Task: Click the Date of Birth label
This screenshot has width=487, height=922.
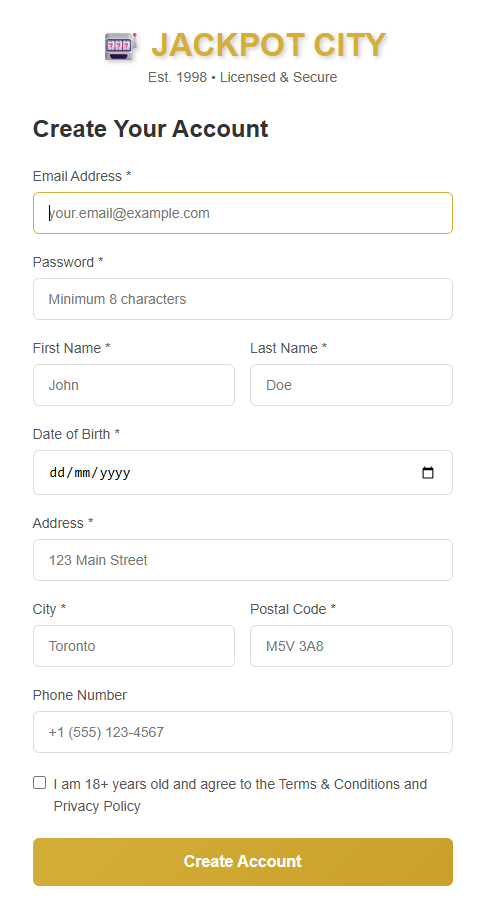Action: coord(76,435)
